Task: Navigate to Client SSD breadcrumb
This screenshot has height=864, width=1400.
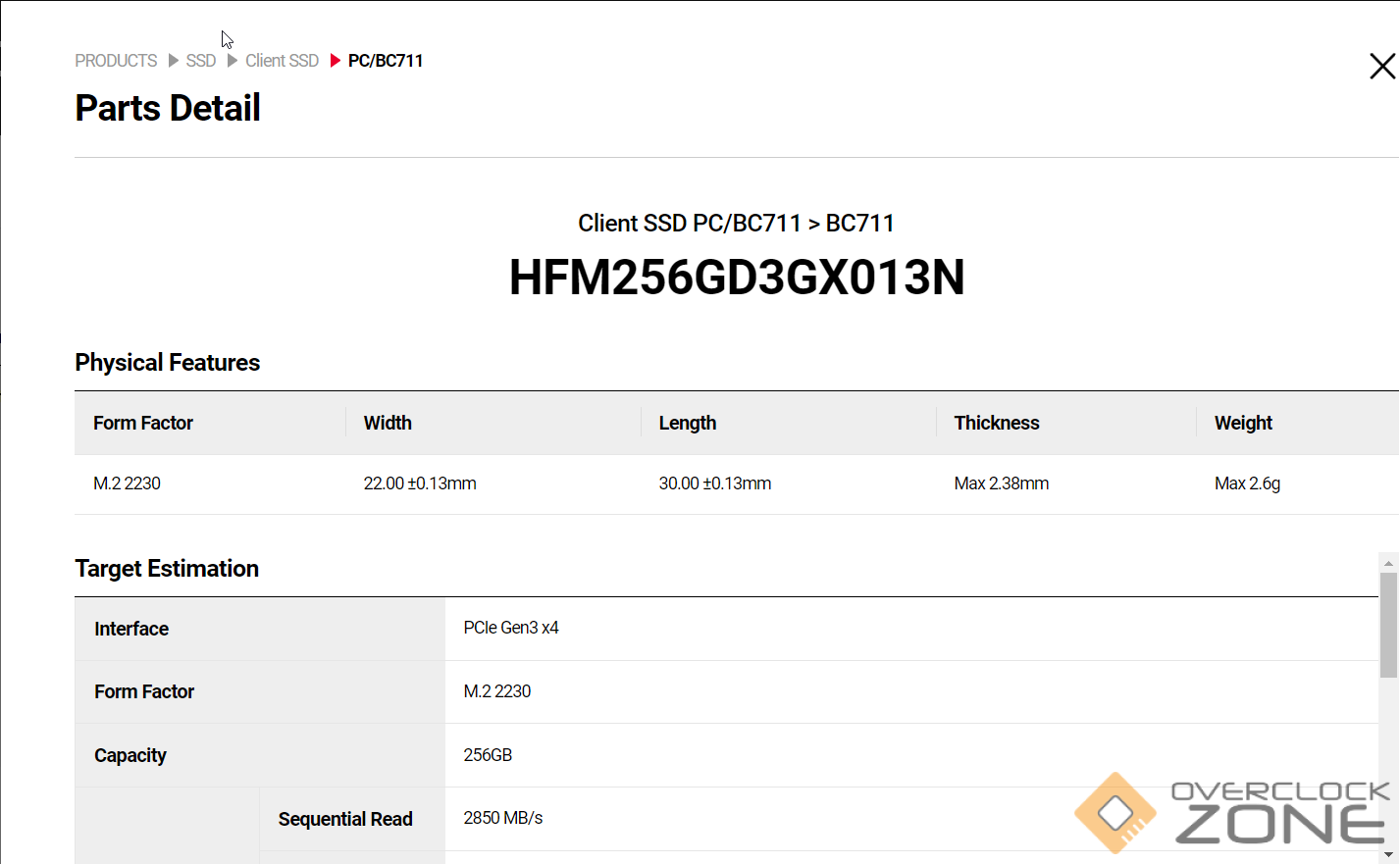Action: (283, 61)
